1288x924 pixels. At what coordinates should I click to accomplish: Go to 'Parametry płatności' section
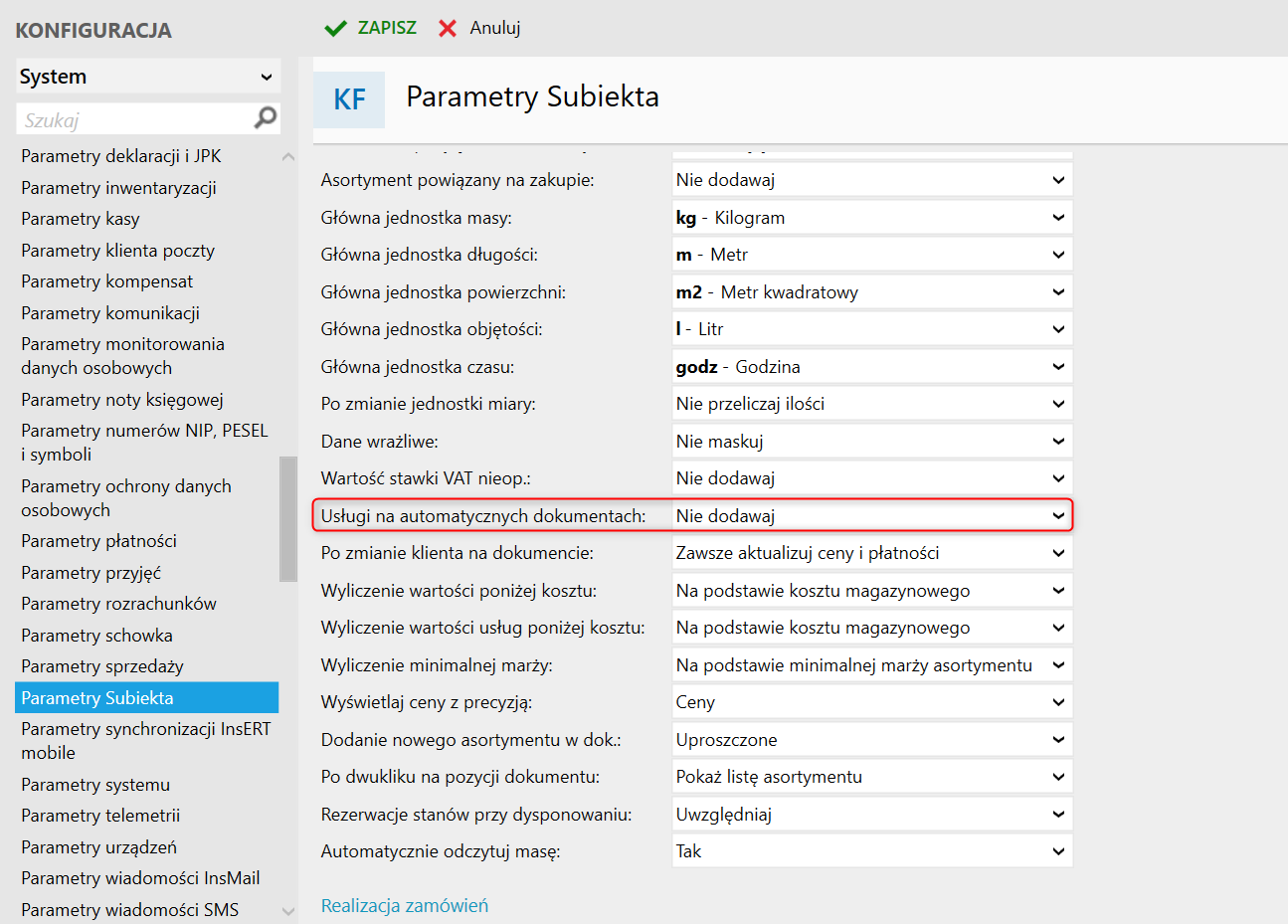pos(99,541)
